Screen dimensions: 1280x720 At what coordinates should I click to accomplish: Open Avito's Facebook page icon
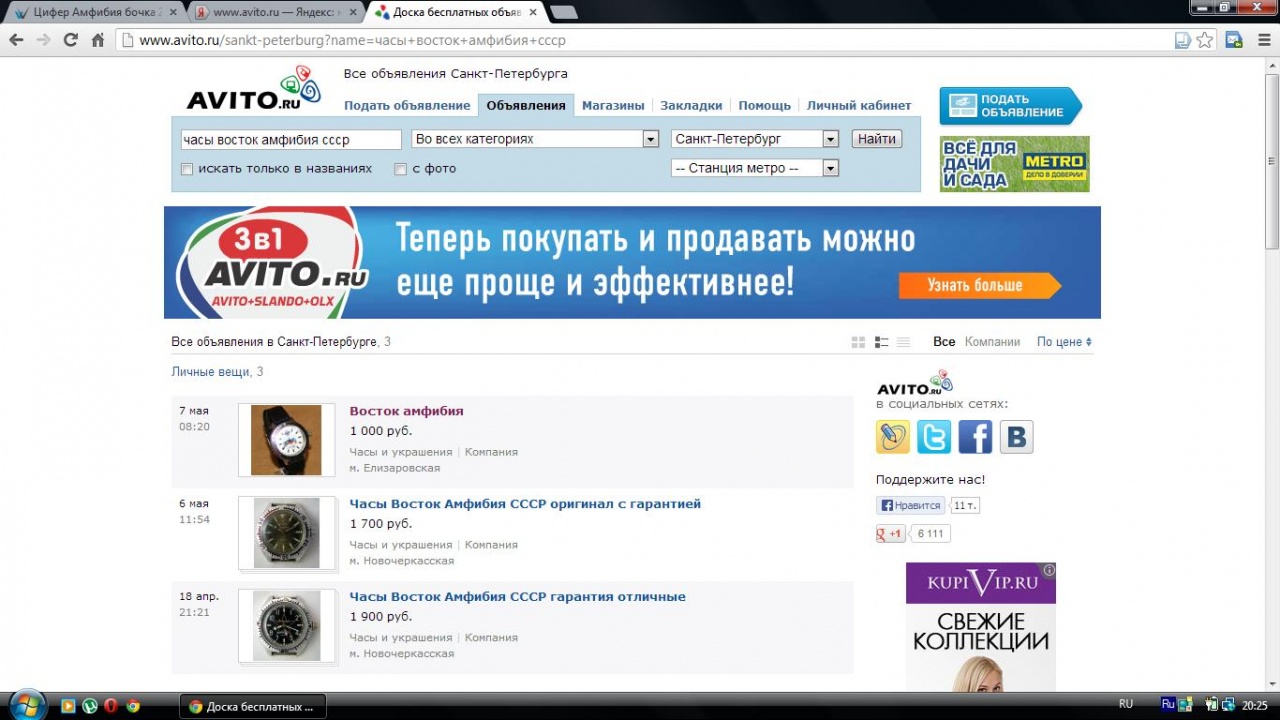click(975, 437)
